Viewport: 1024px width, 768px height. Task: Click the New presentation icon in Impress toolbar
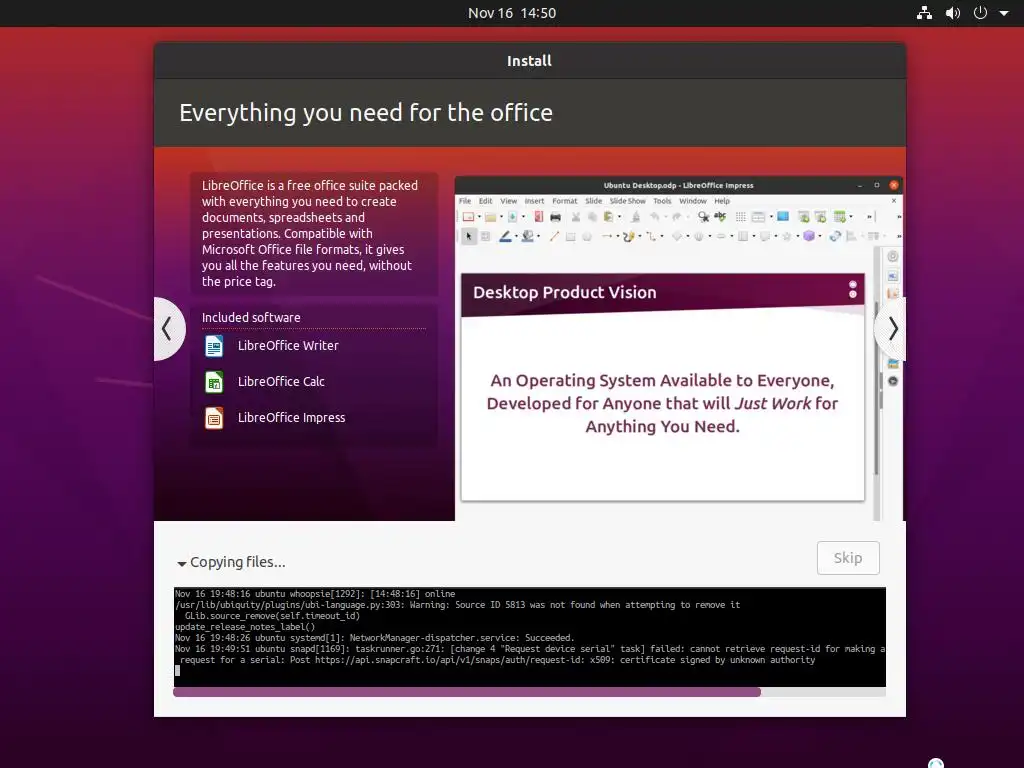468,217
